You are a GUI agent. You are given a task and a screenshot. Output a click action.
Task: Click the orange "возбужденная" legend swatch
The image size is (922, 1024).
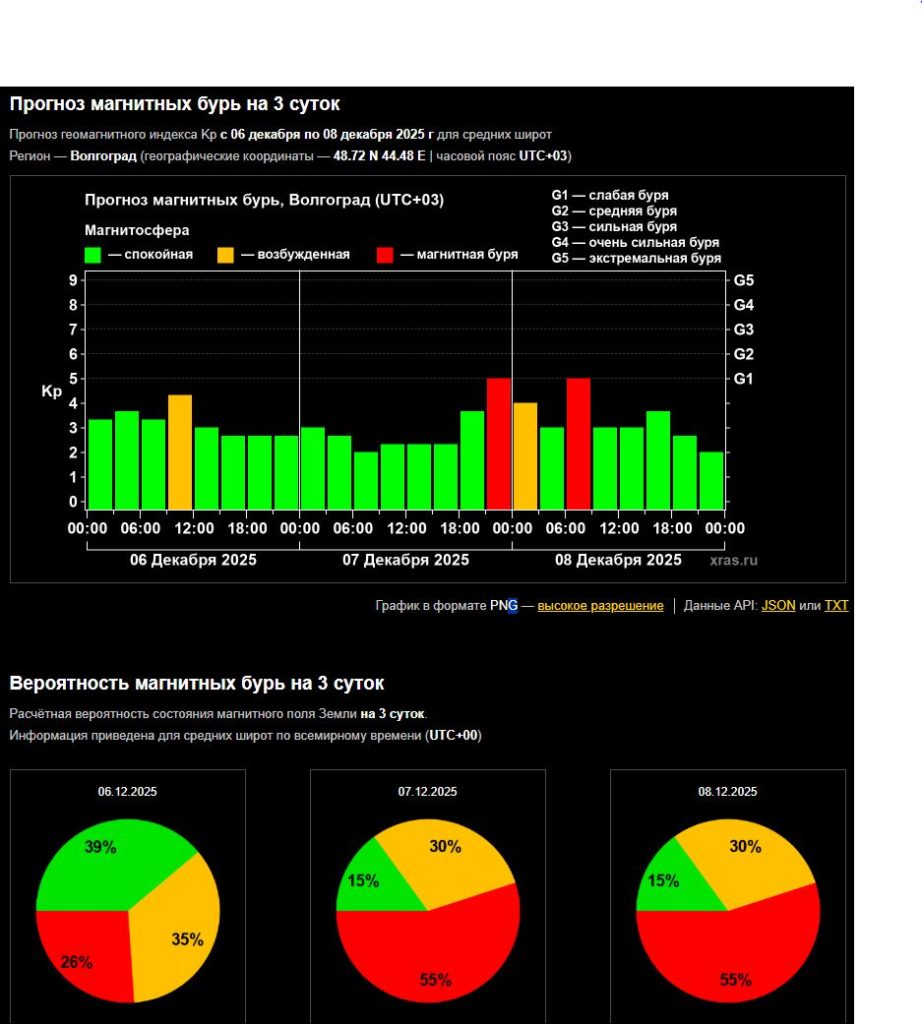(226, 255)
